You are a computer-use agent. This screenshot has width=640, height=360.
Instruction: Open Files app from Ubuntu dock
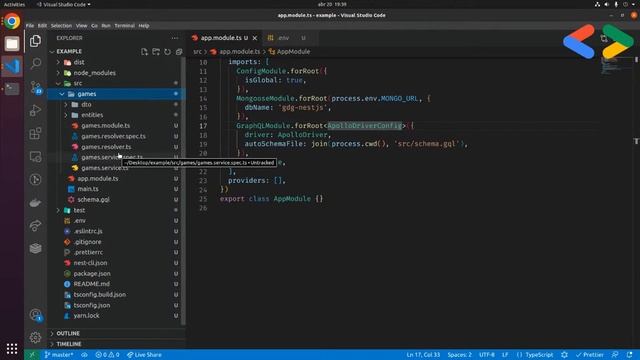tap(12, 43)
